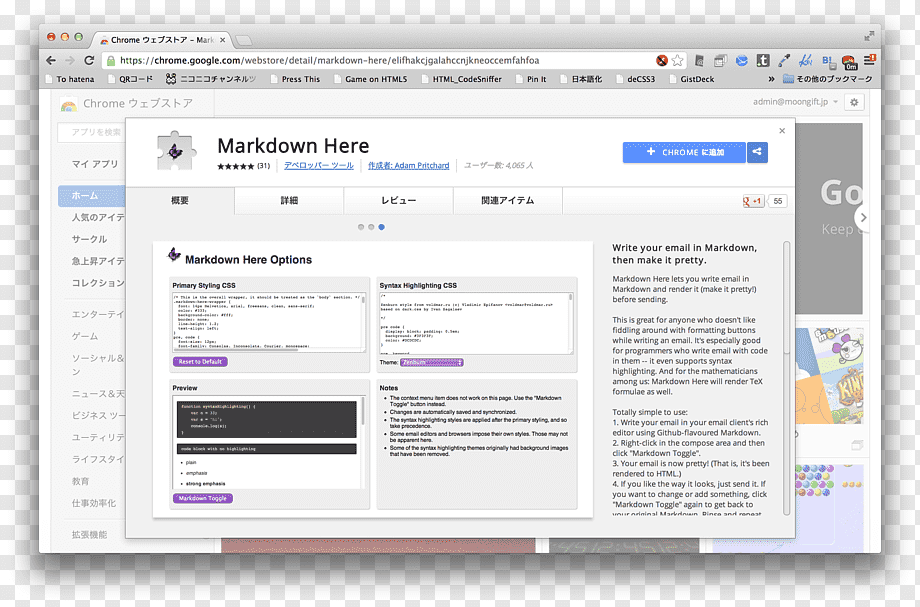Select the 仕事効率化 sidebar category
The width and height of the screenshot is (920, 607).
[x=94, y=503]
